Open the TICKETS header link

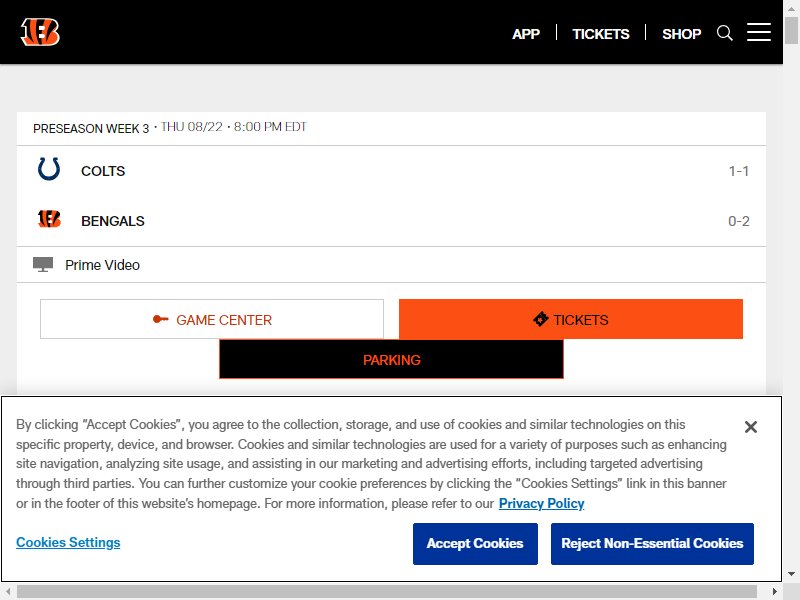(x=601, y=34)
